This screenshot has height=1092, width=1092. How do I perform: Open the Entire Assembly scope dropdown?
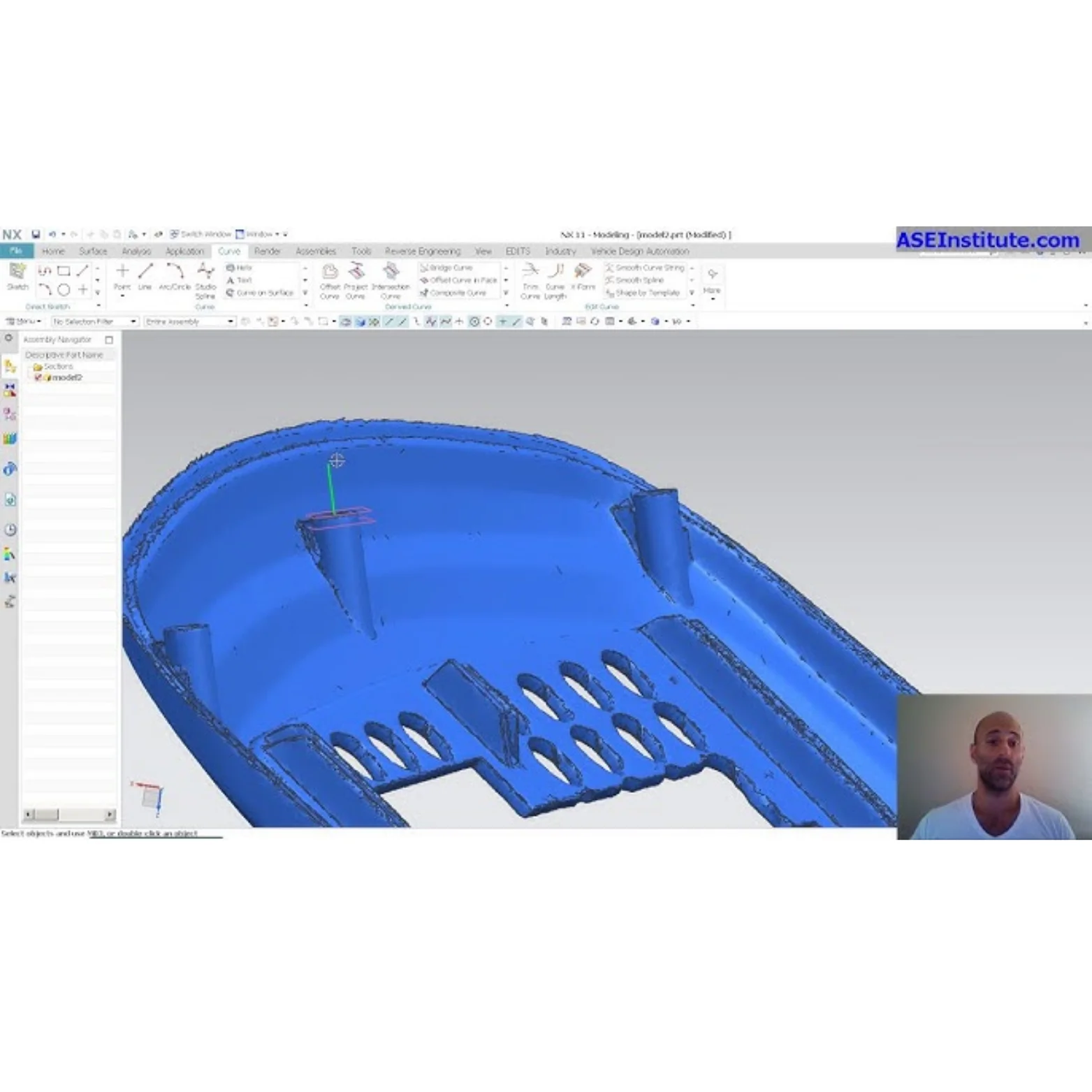(x=230, y=321)
